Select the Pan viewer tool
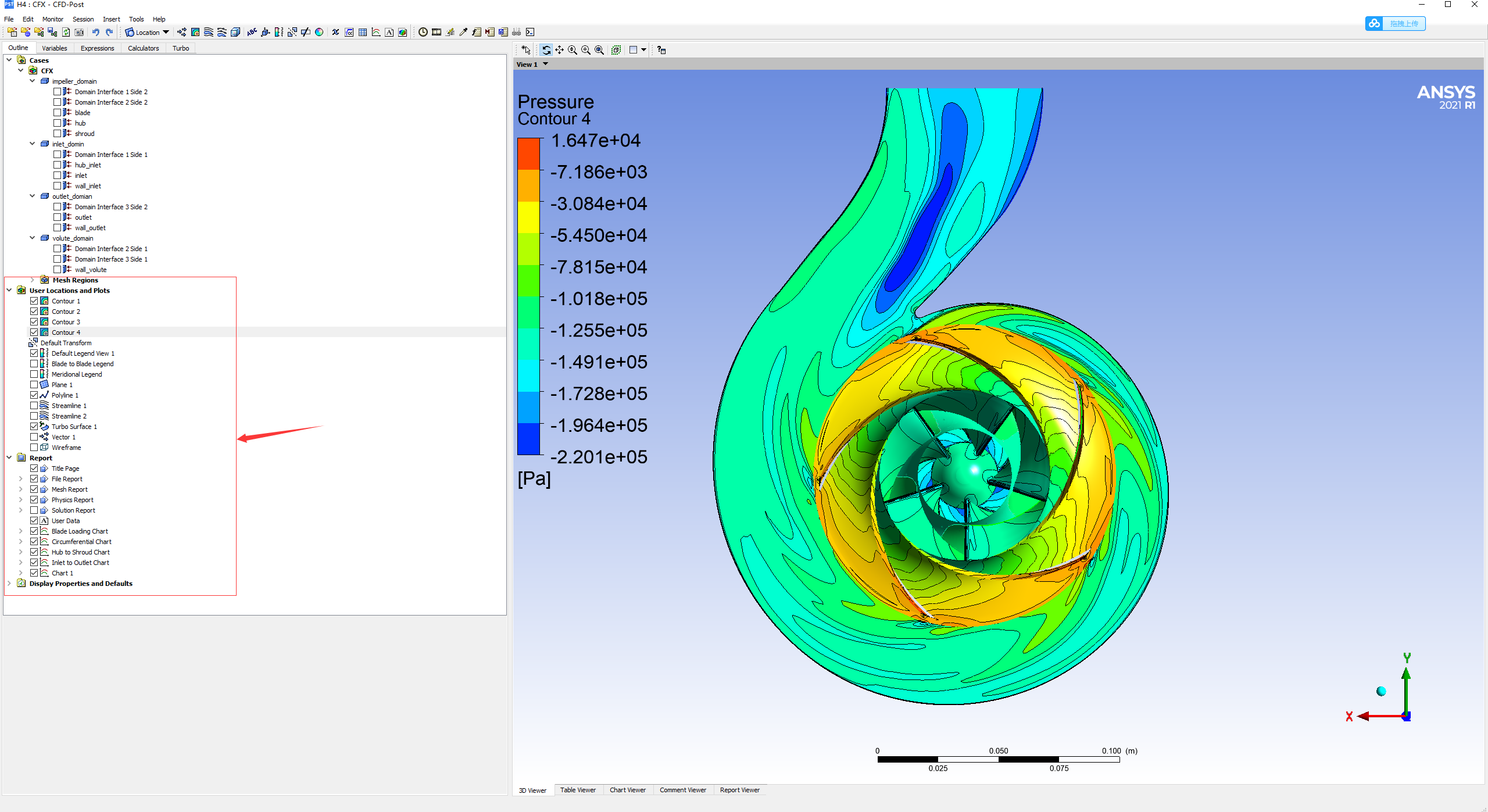This screenshot has height=812, width=1488. pyautogui.click(x=559, y=50)
